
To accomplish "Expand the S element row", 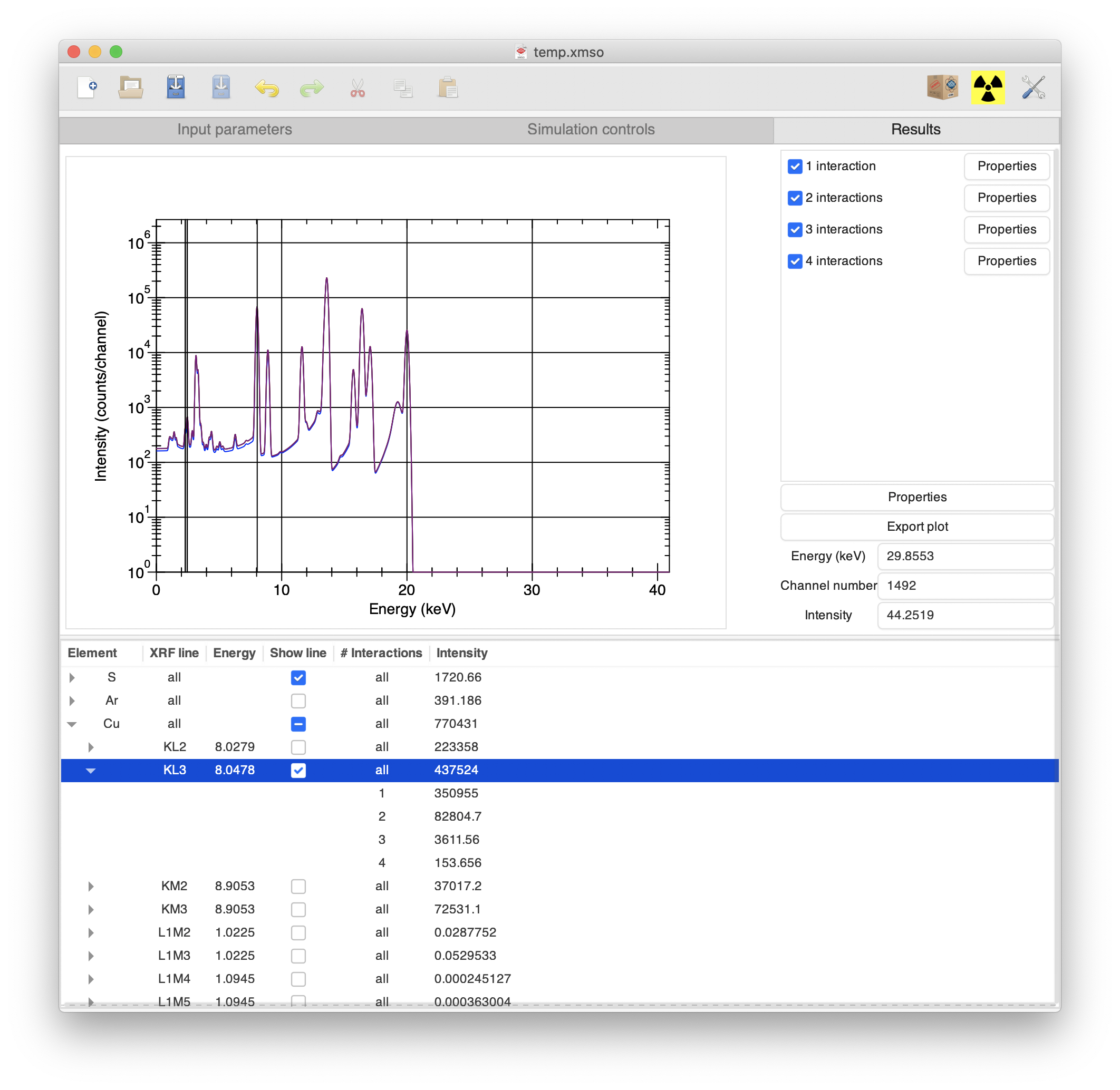I will (x=72, y=677).
